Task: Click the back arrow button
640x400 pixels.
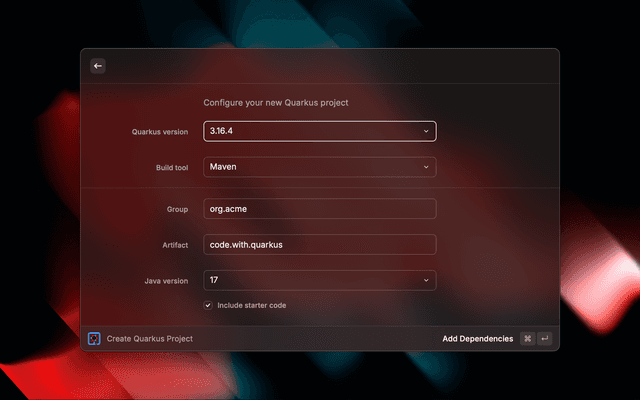Action: click(98, 66)
